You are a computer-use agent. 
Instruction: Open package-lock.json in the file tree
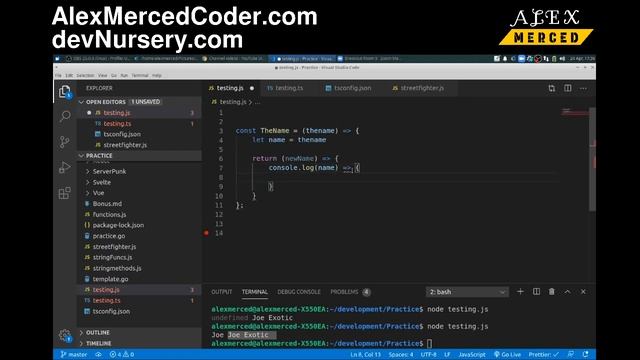tap(139, 225)
